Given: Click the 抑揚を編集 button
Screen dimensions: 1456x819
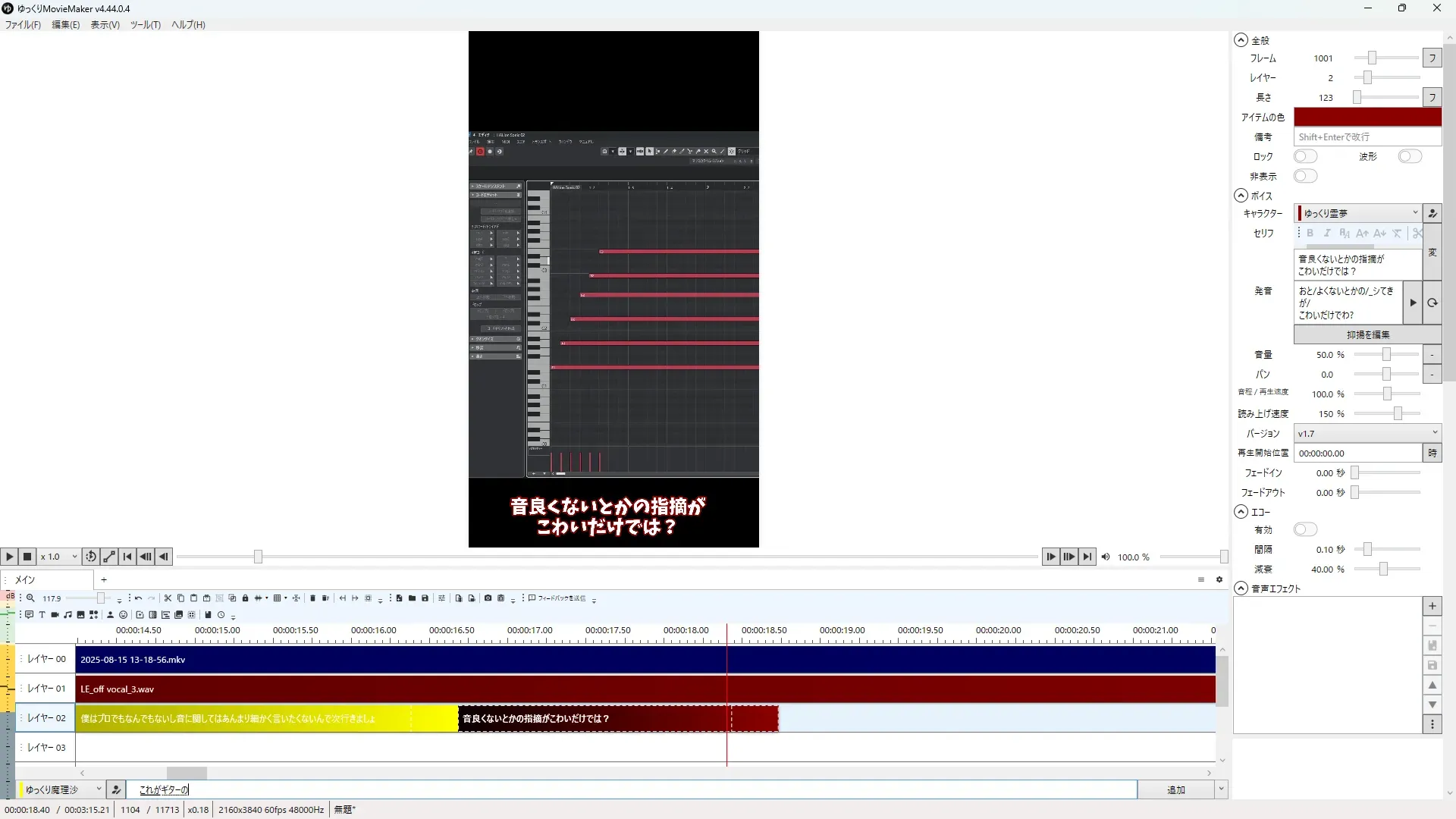Looking at the screenshot, I should pos(1367,334).
